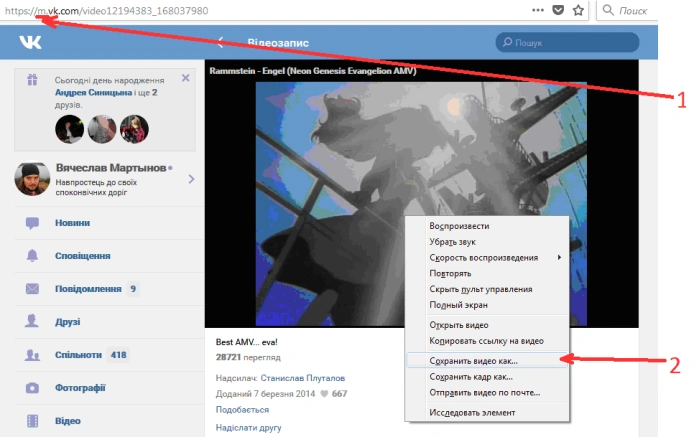Click the VK logo in header
Screen dimensions: 699x437
tap(30, 42)
